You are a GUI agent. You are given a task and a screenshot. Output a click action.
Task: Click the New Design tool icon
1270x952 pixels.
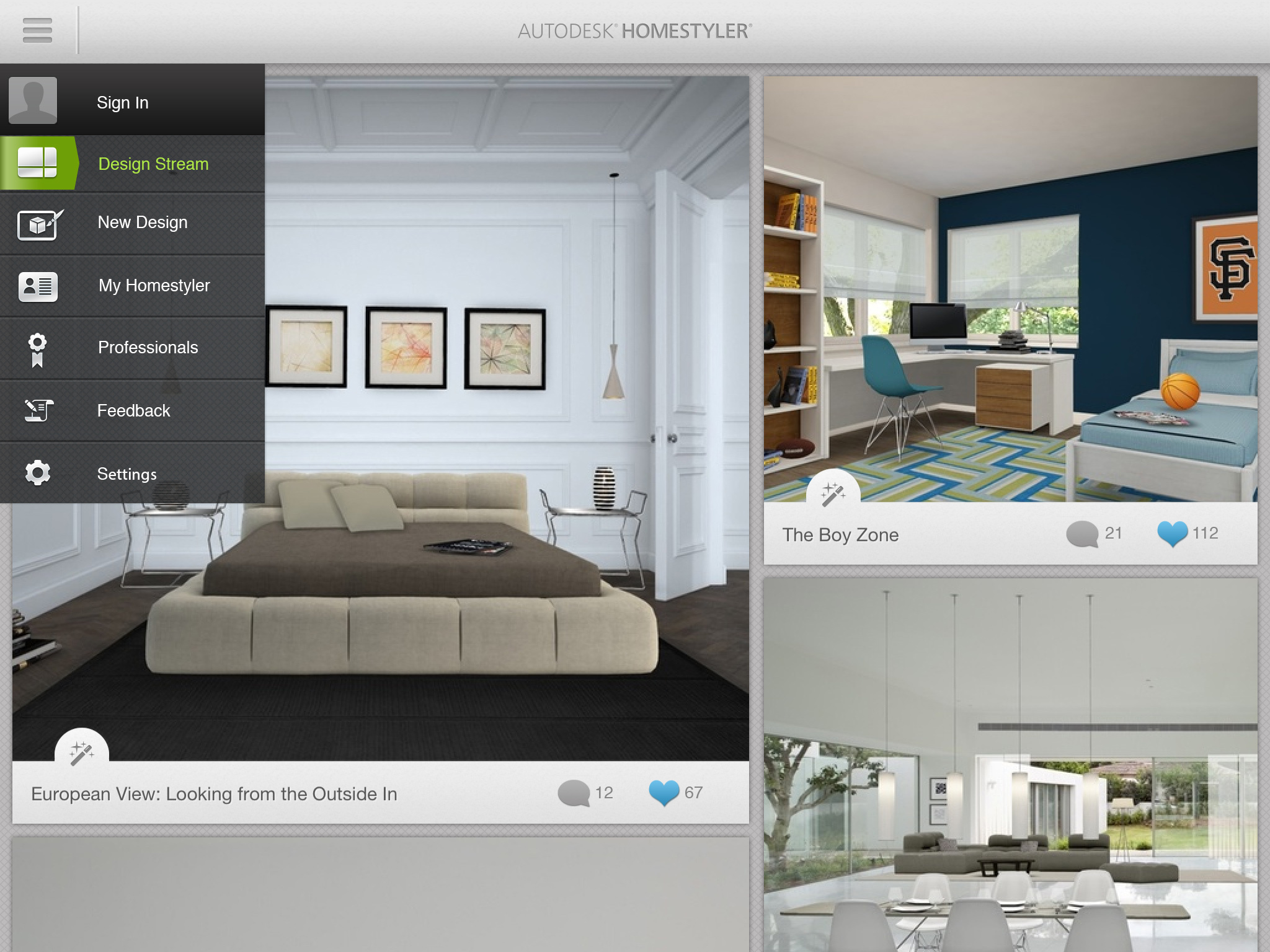tap(38, 222)
